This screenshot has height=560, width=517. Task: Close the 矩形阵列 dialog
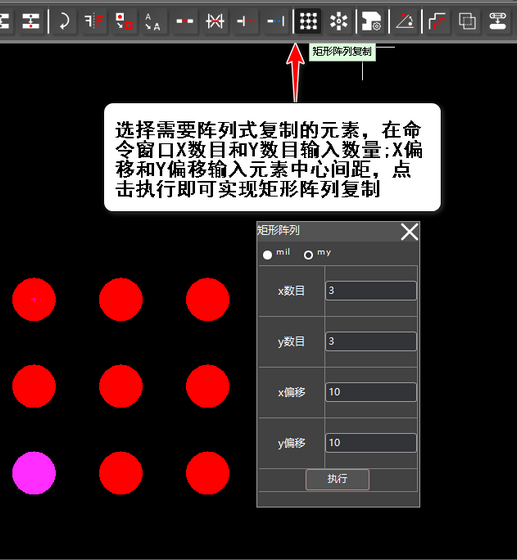[409, 232]
